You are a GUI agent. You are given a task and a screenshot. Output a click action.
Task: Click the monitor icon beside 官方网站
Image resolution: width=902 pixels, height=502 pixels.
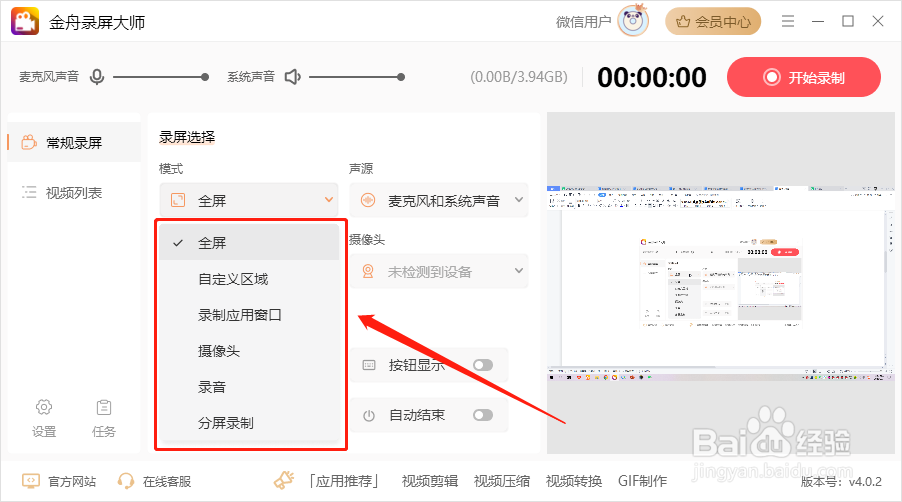30,481
